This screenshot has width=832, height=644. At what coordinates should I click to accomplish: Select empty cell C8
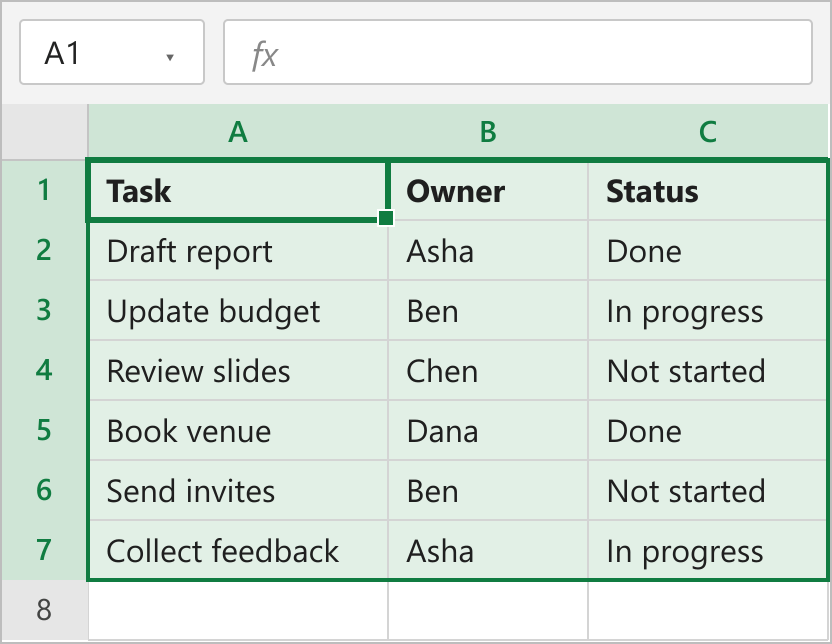(708, 611)
